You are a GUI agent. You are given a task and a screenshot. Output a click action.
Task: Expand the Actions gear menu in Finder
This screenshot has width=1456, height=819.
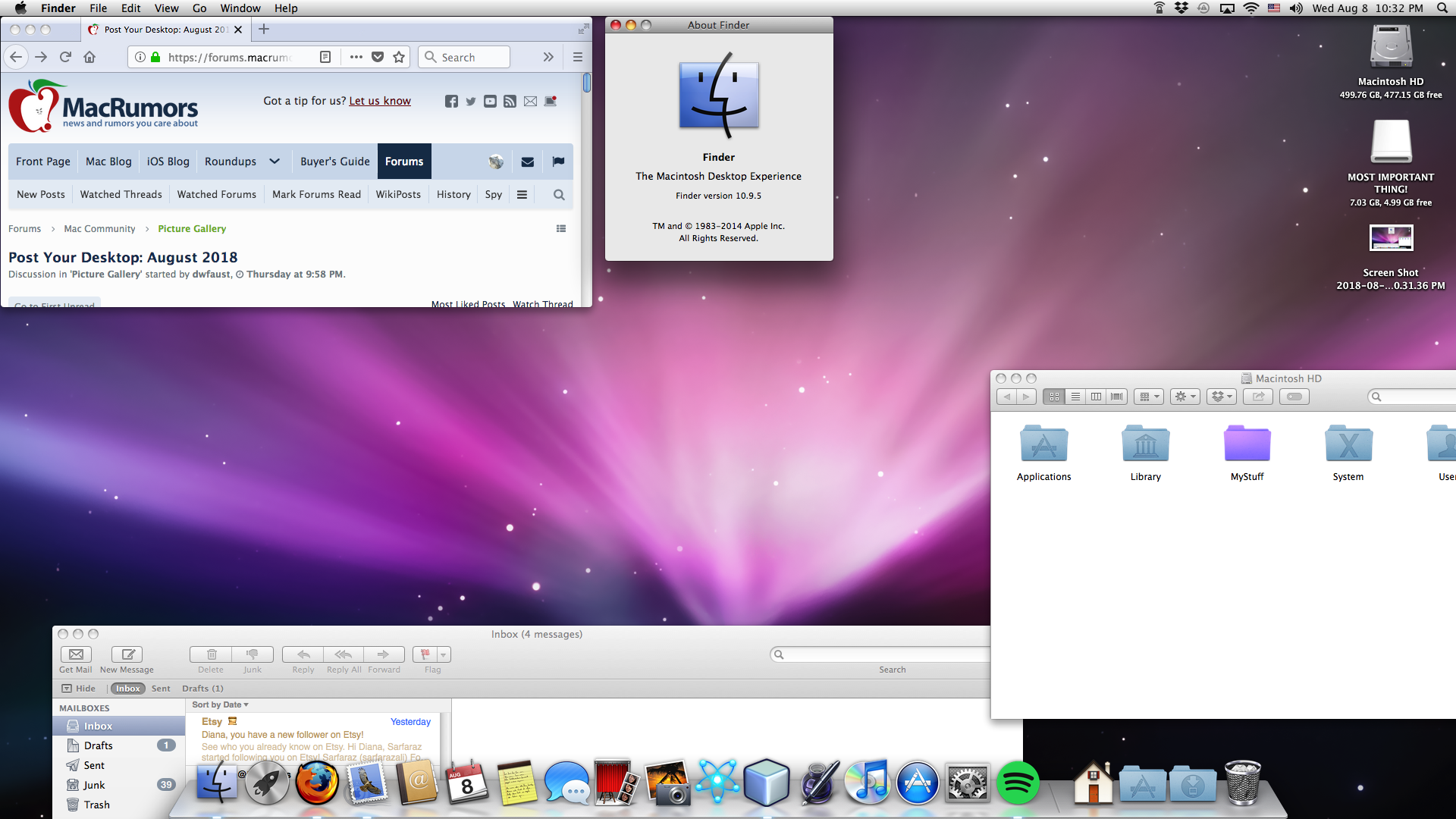tap(1185, 395)
